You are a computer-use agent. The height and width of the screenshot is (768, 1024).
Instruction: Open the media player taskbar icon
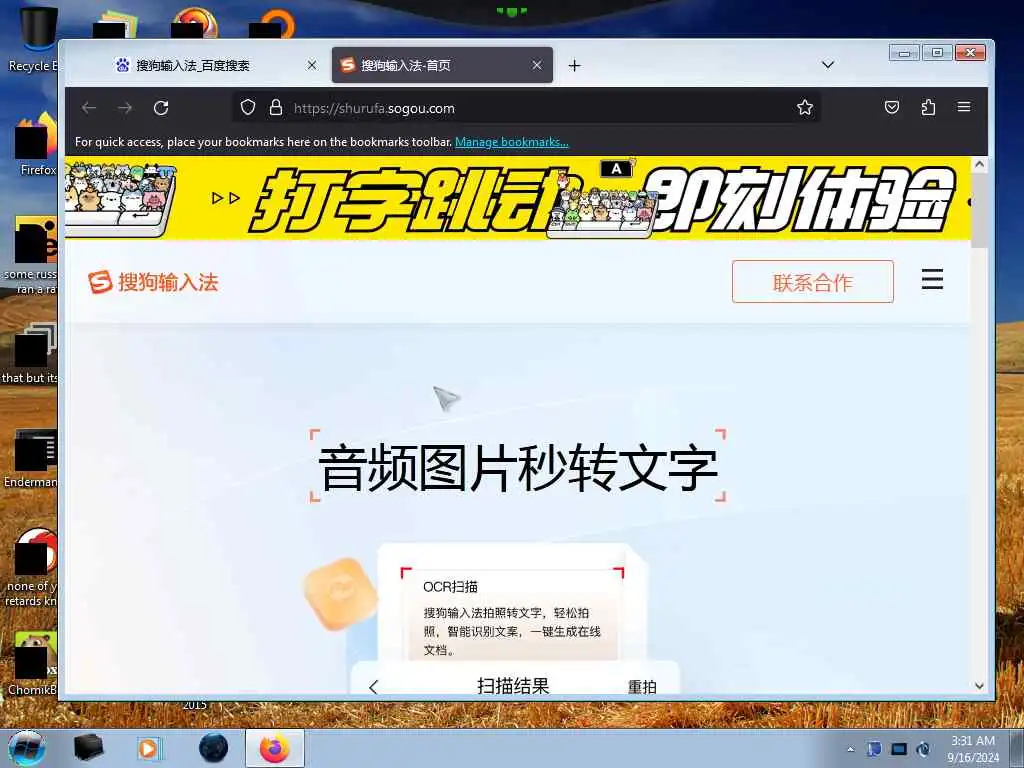pyautogui.click(x=150, y=748)
